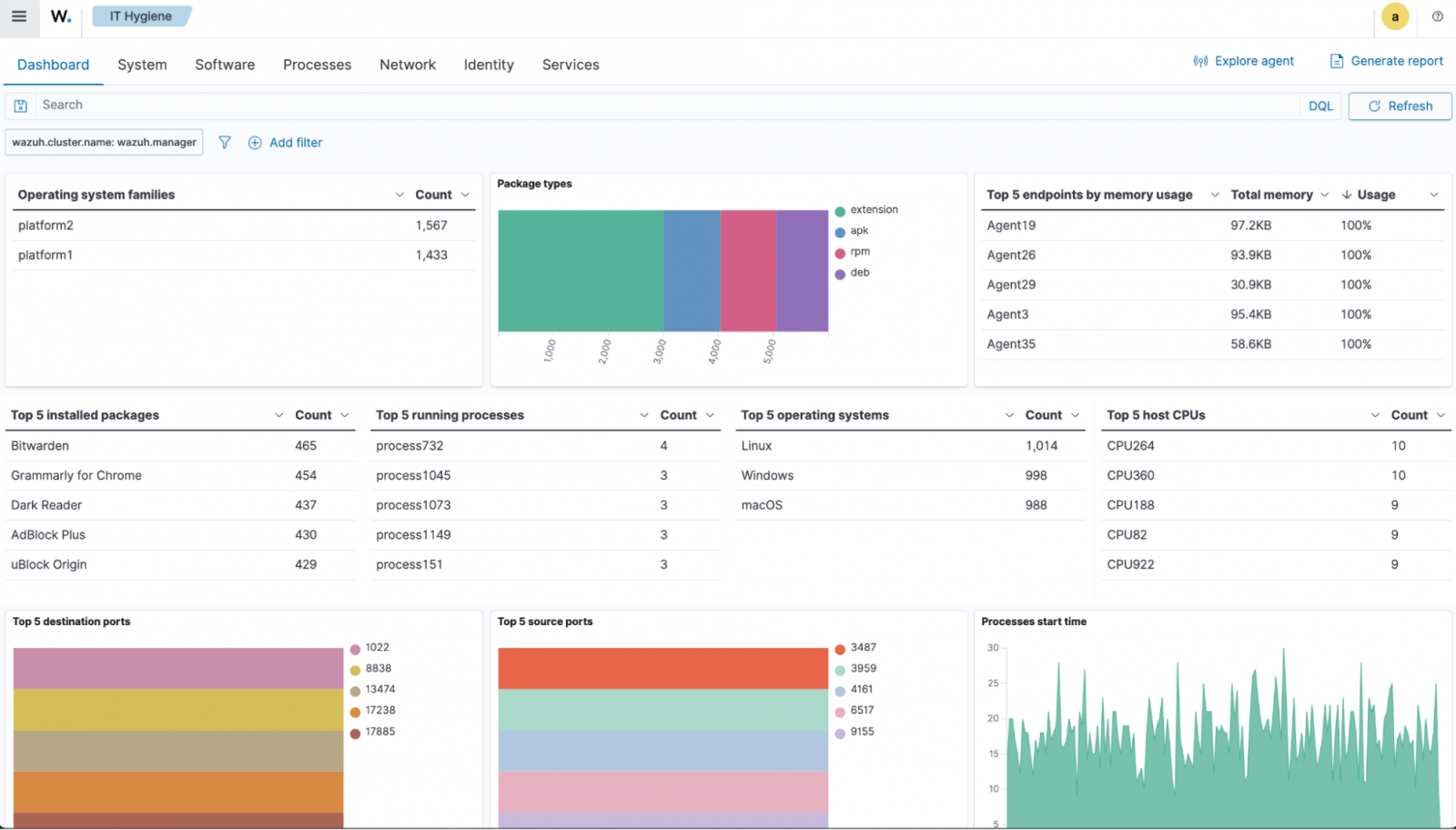Click the Generate report document icon

(1337, 60)
